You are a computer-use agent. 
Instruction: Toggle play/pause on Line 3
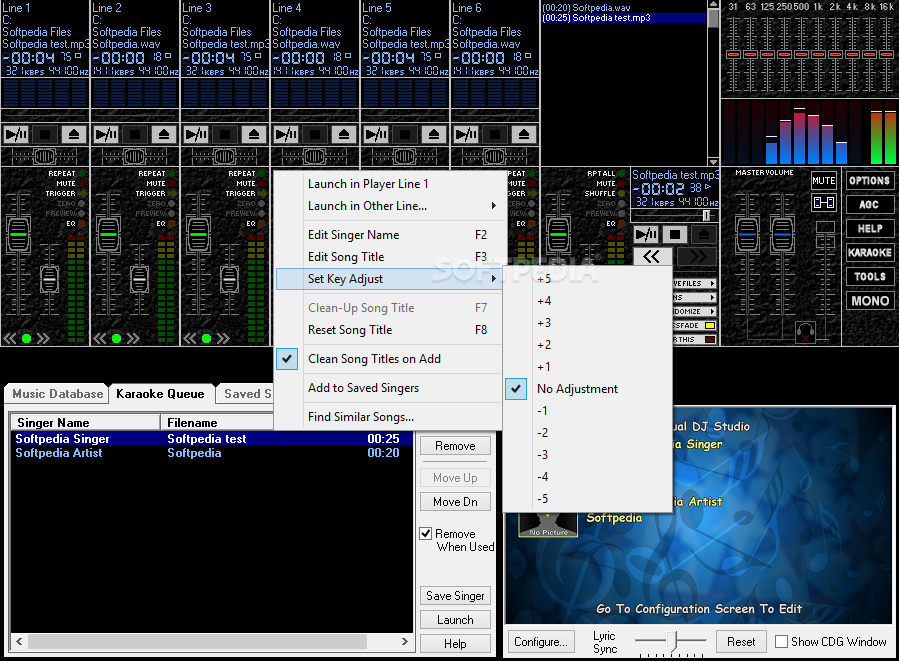pyautogui.click(x=196, y=135)
